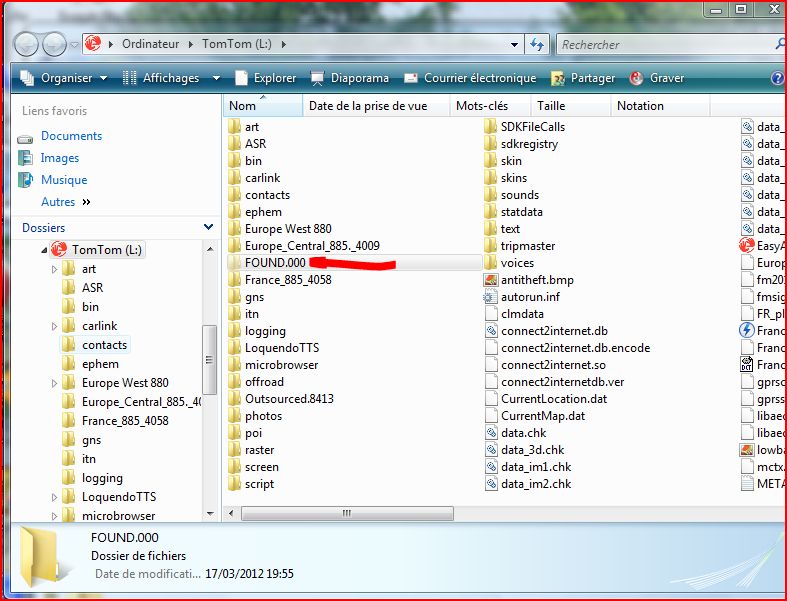Select the voices folder
787x601 pixels.
point(517,263)
